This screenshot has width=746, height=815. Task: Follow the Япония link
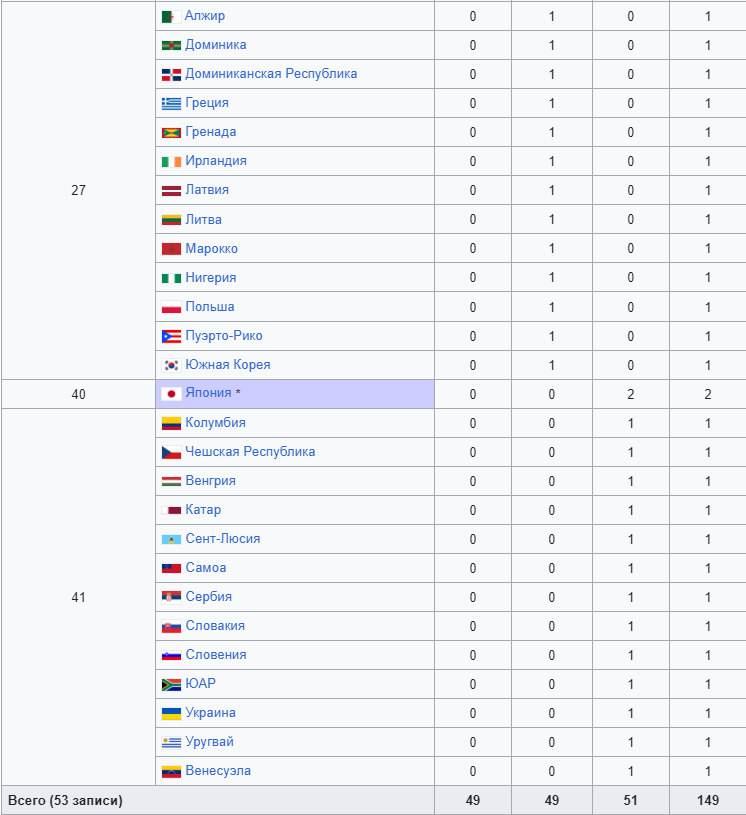point(208,392)
